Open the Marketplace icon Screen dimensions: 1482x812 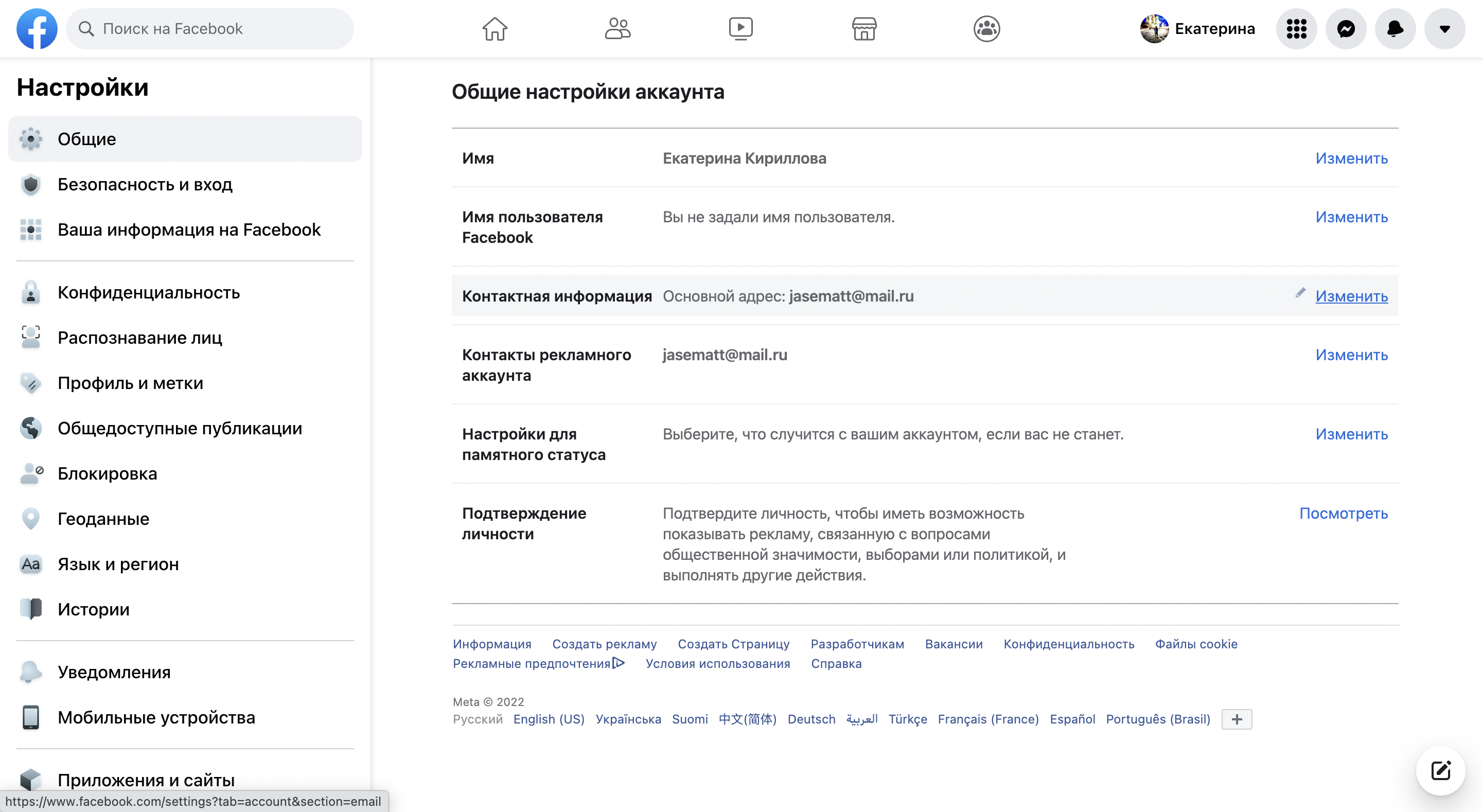(864, 29)
